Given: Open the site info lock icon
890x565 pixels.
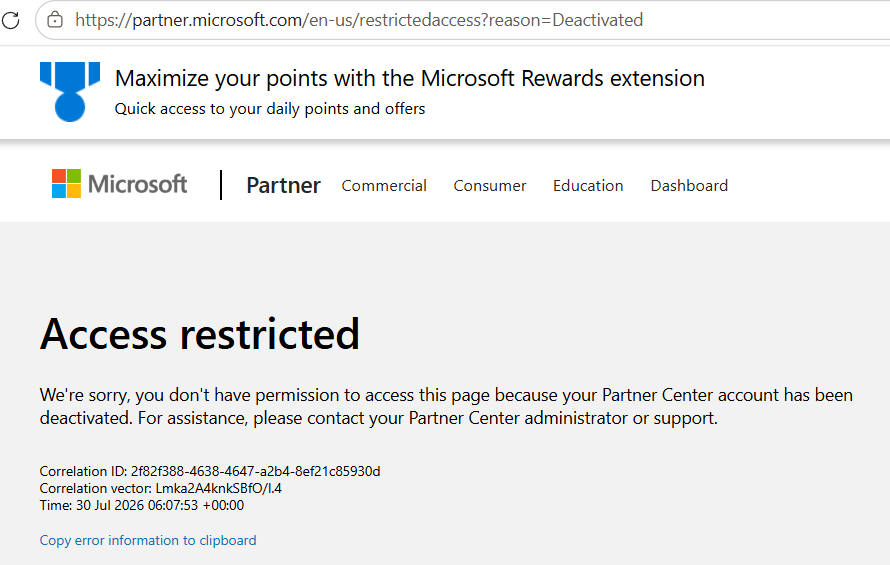Looking at the screenshot, I should click(x=55, y=20).
